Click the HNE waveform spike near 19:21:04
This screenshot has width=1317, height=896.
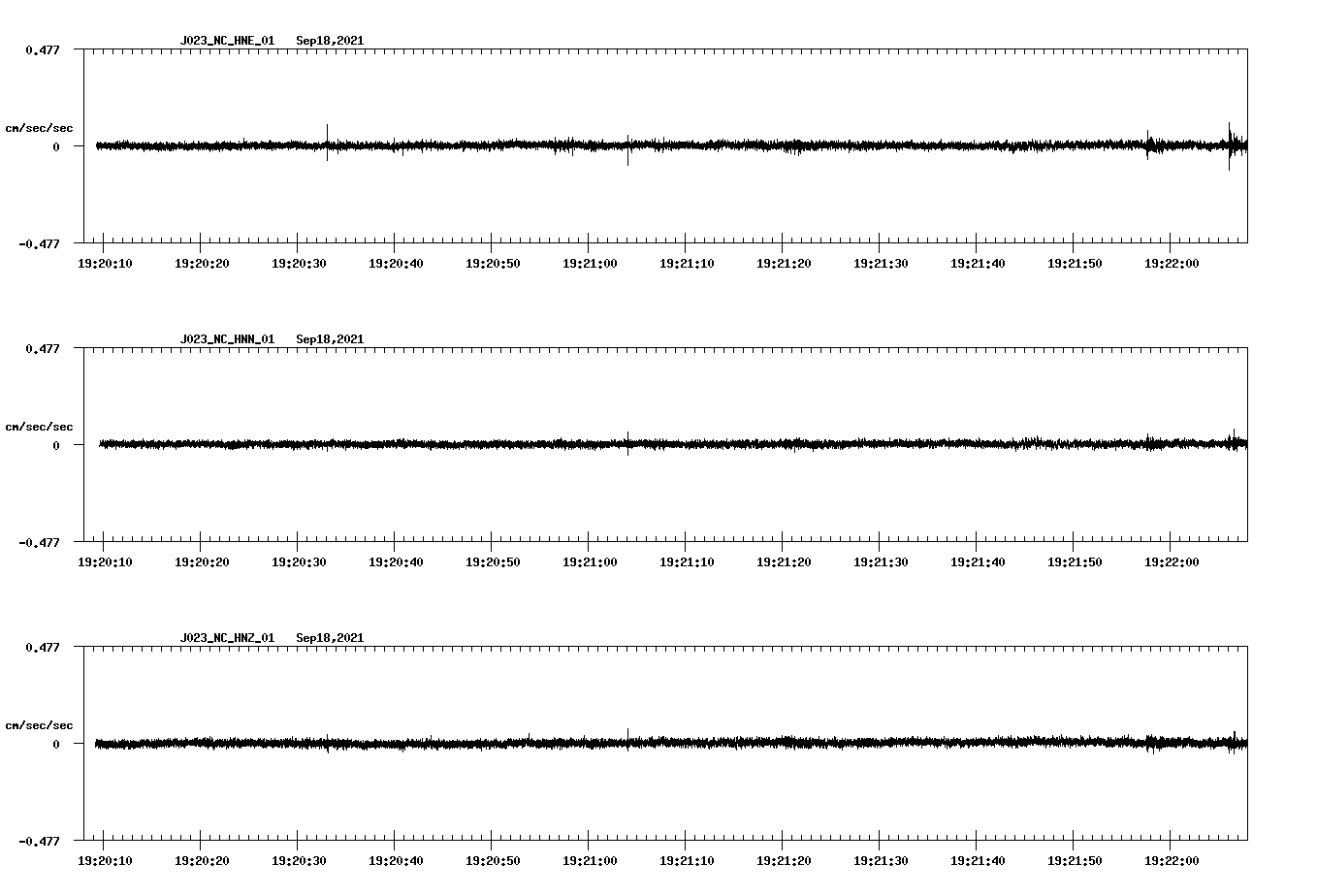click(x=627, y=149)
